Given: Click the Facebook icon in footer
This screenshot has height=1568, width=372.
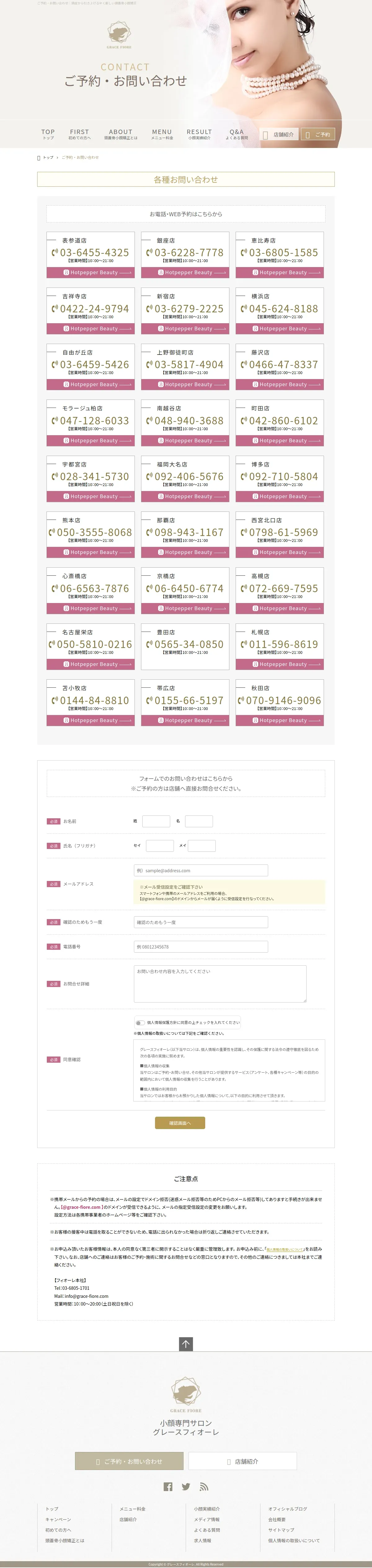Looking at the screenshot, I should [168, 1486].
